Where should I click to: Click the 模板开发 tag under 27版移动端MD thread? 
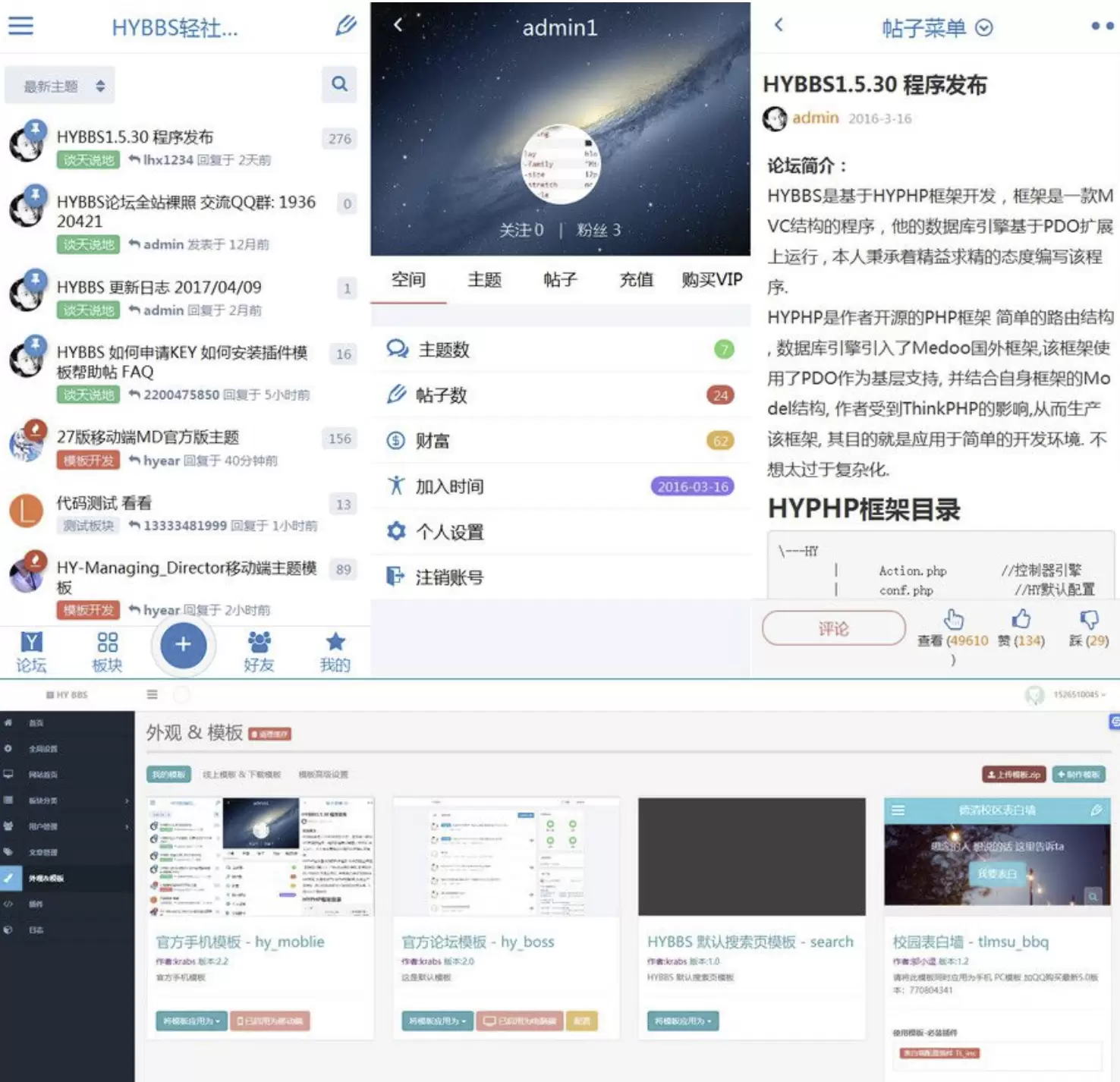coord(88,461)
